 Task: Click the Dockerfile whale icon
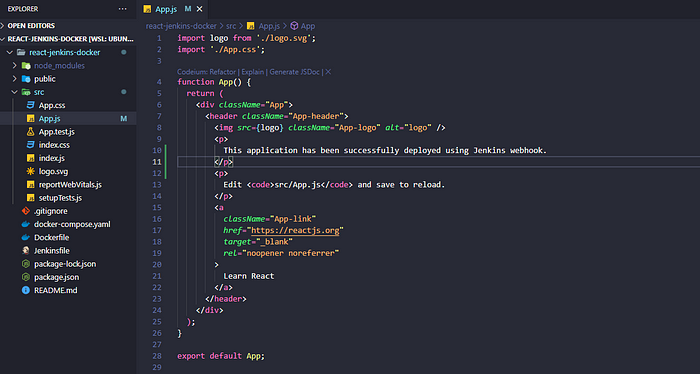pos(26,237)
